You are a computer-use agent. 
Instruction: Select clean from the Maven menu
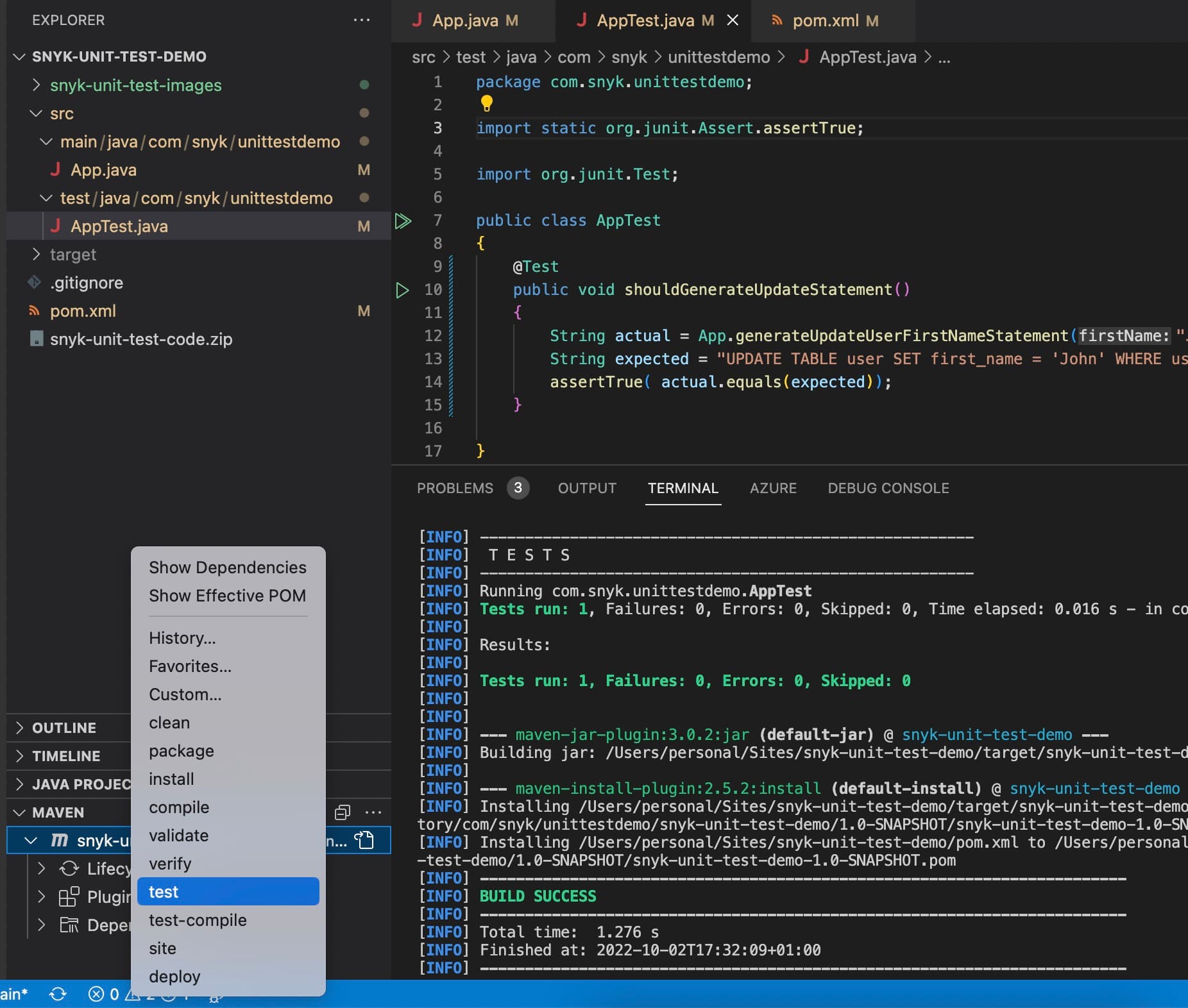(169, 723)
